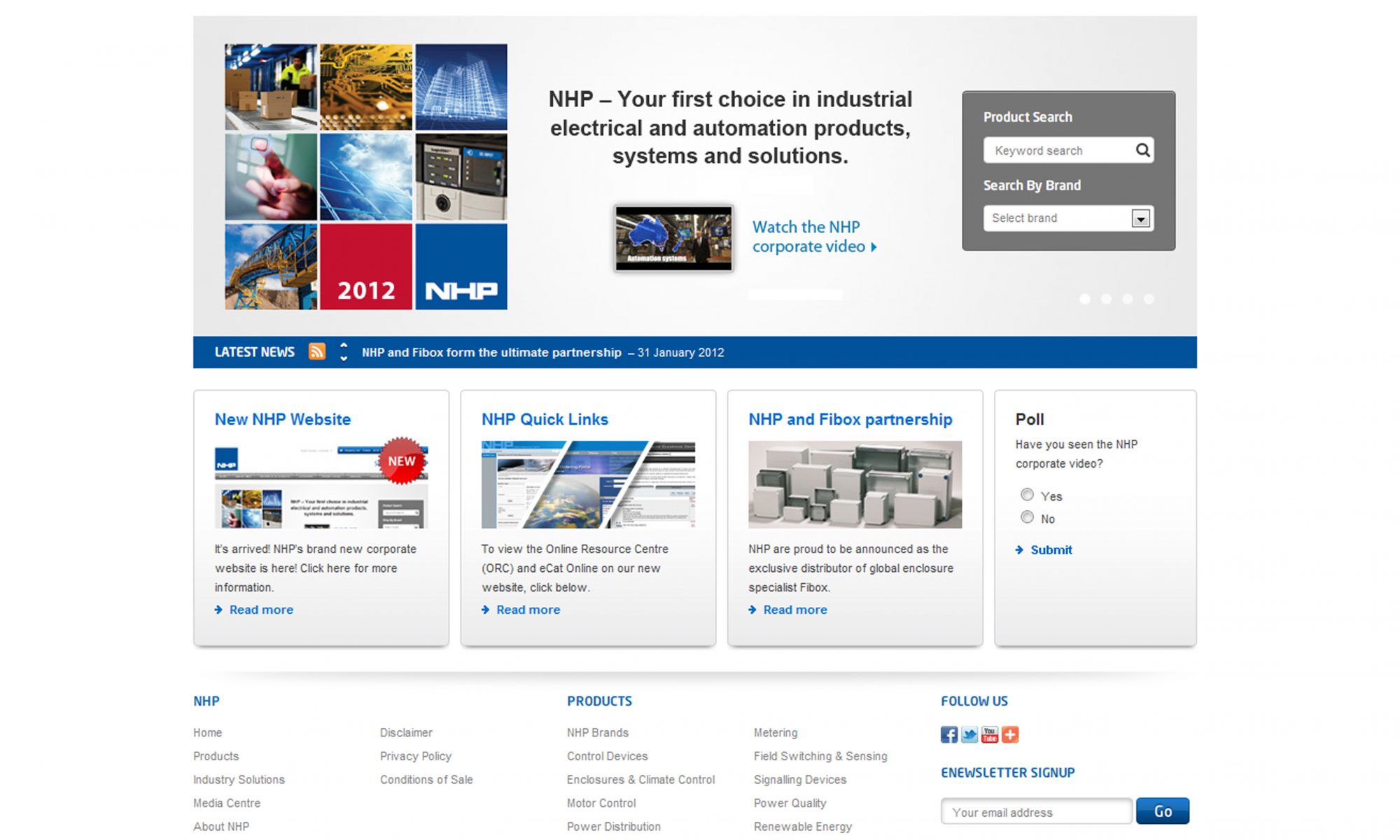Submit the corporate video poll
1400x840 pixels.
click(x=1051, y=550)
